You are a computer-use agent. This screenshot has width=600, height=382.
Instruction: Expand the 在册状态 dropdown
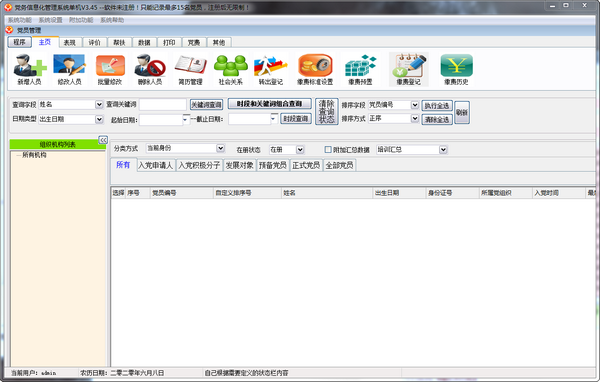coord(300,150)
